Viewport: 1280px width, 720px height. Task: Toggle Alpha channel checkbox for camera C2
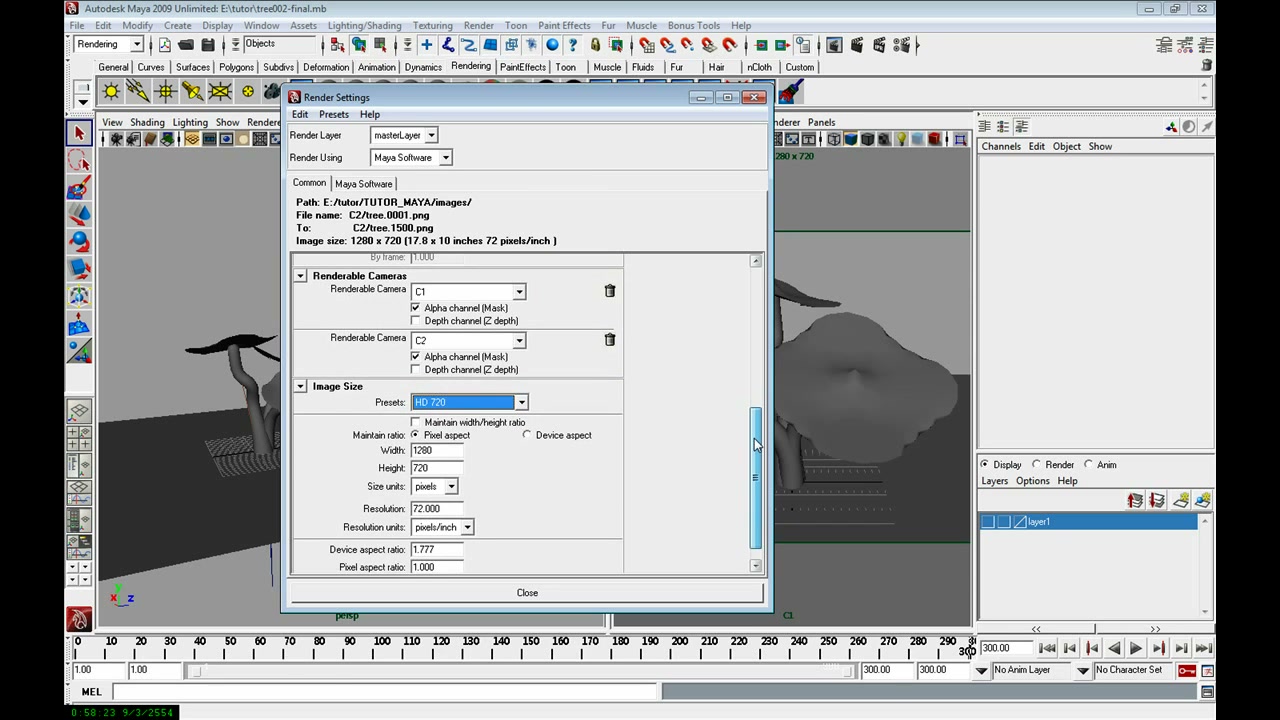coord(416,357)
